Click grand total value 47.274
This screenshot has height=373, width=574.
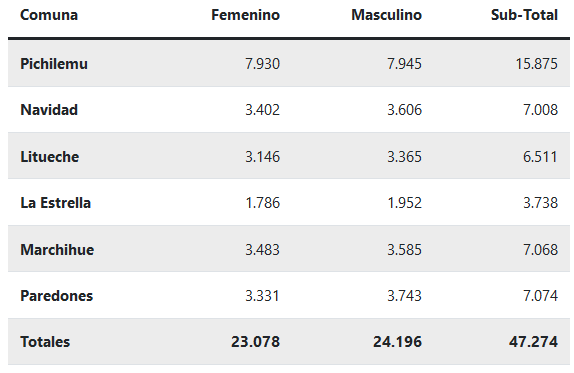[533, 342]
